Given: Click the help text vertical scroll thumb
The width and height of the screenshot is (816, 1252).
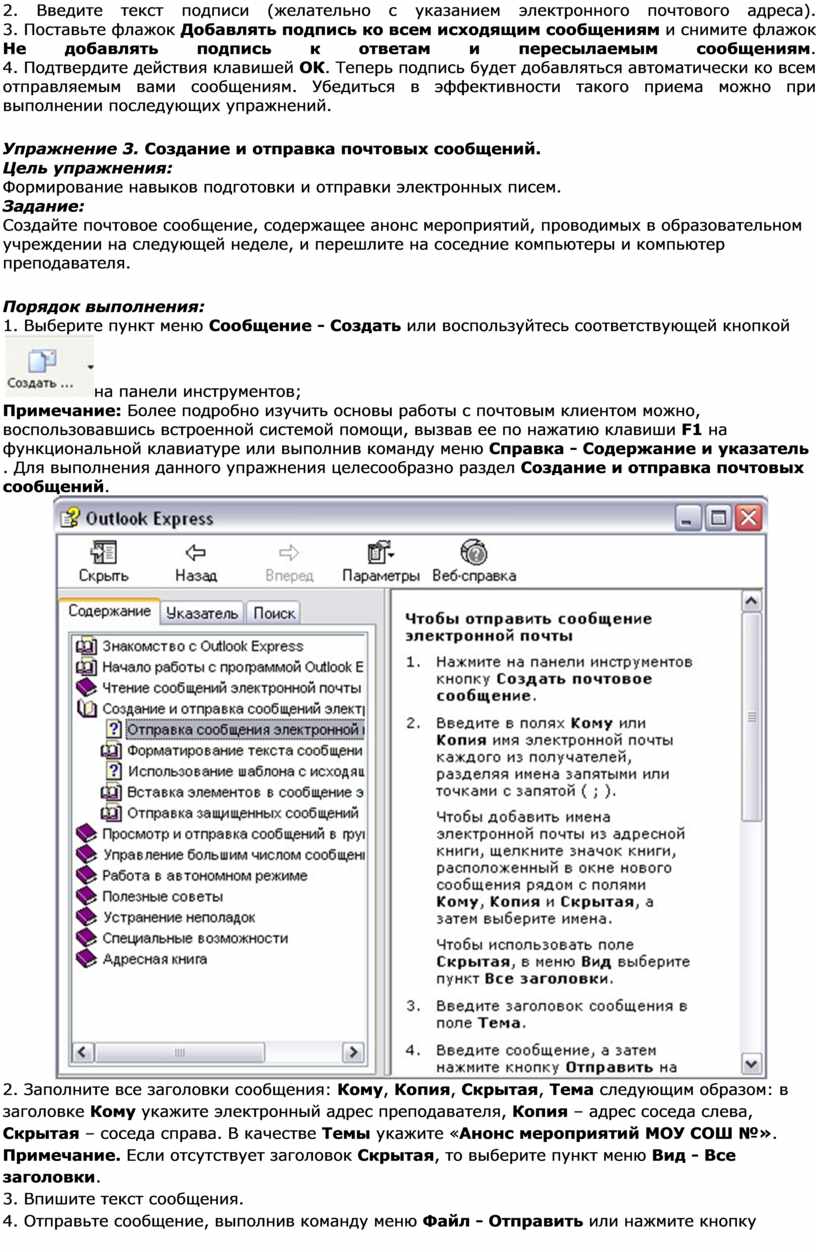Looking at the screenshot, I should point(751,718).
